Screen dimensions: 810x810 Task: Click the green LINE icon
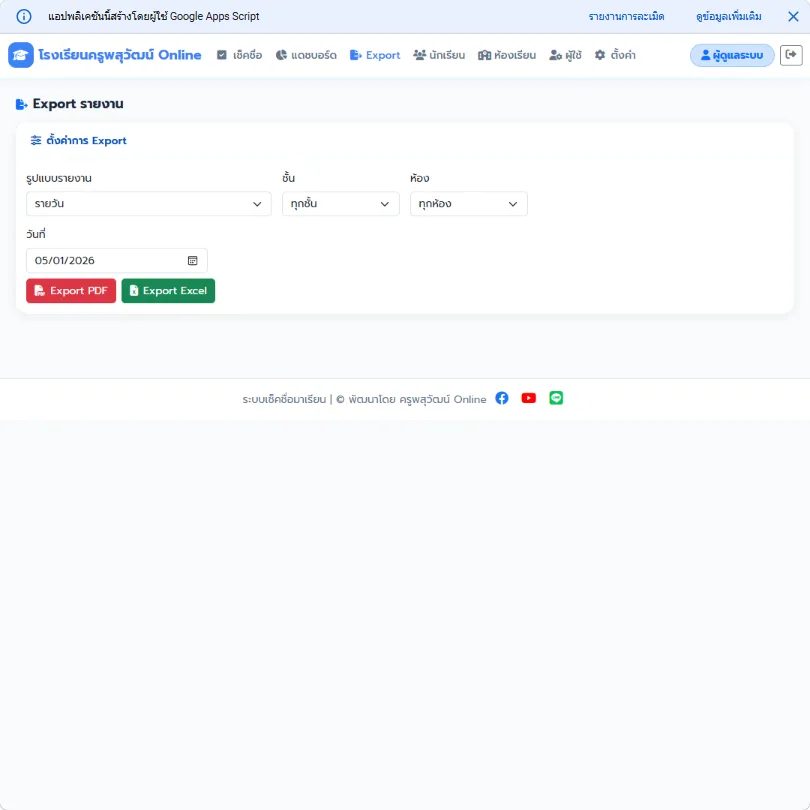tap(556, 398)
